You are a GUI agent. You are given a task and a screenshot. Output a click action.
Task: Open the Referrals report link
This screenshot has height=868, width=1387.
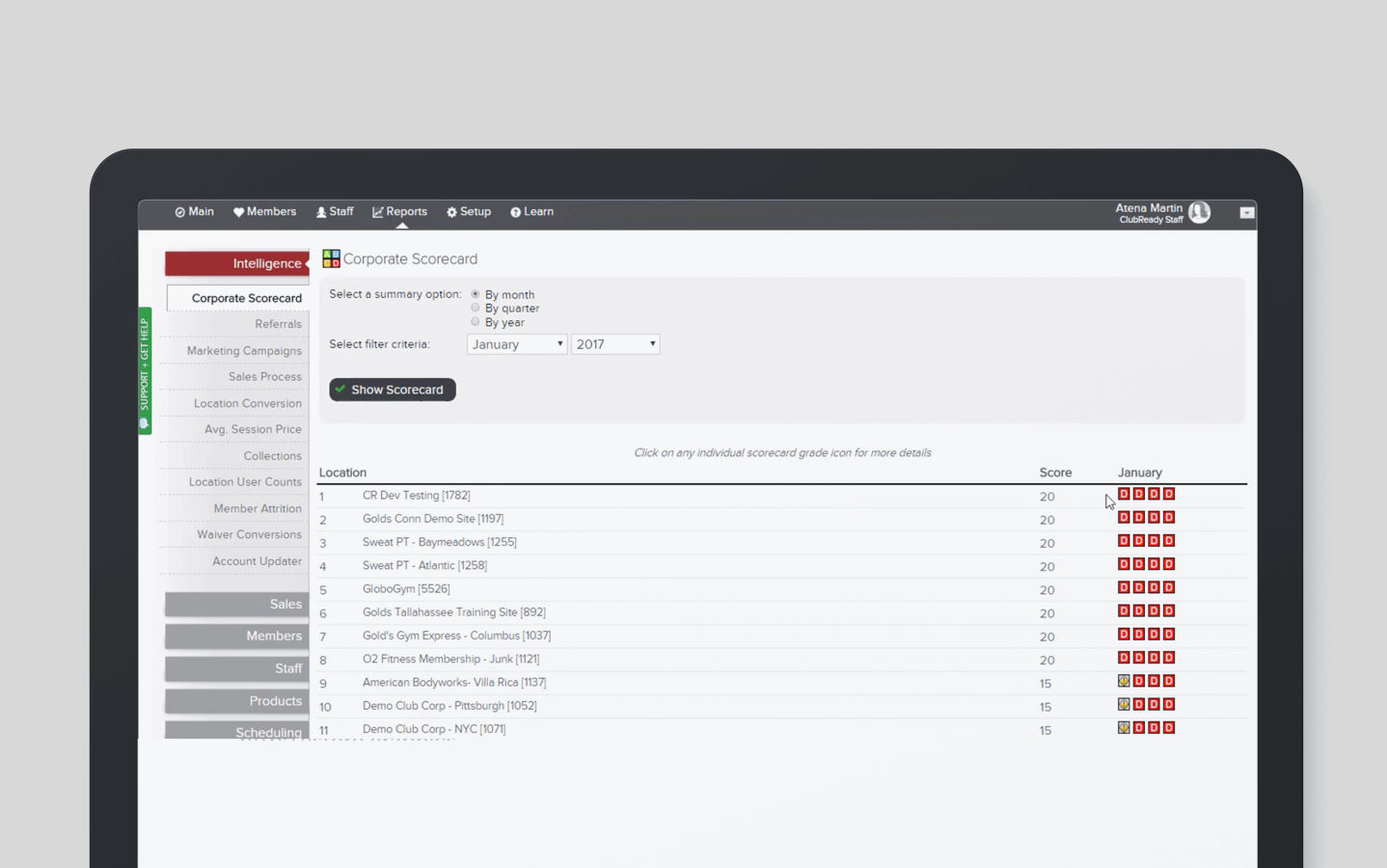pos(278,324)
